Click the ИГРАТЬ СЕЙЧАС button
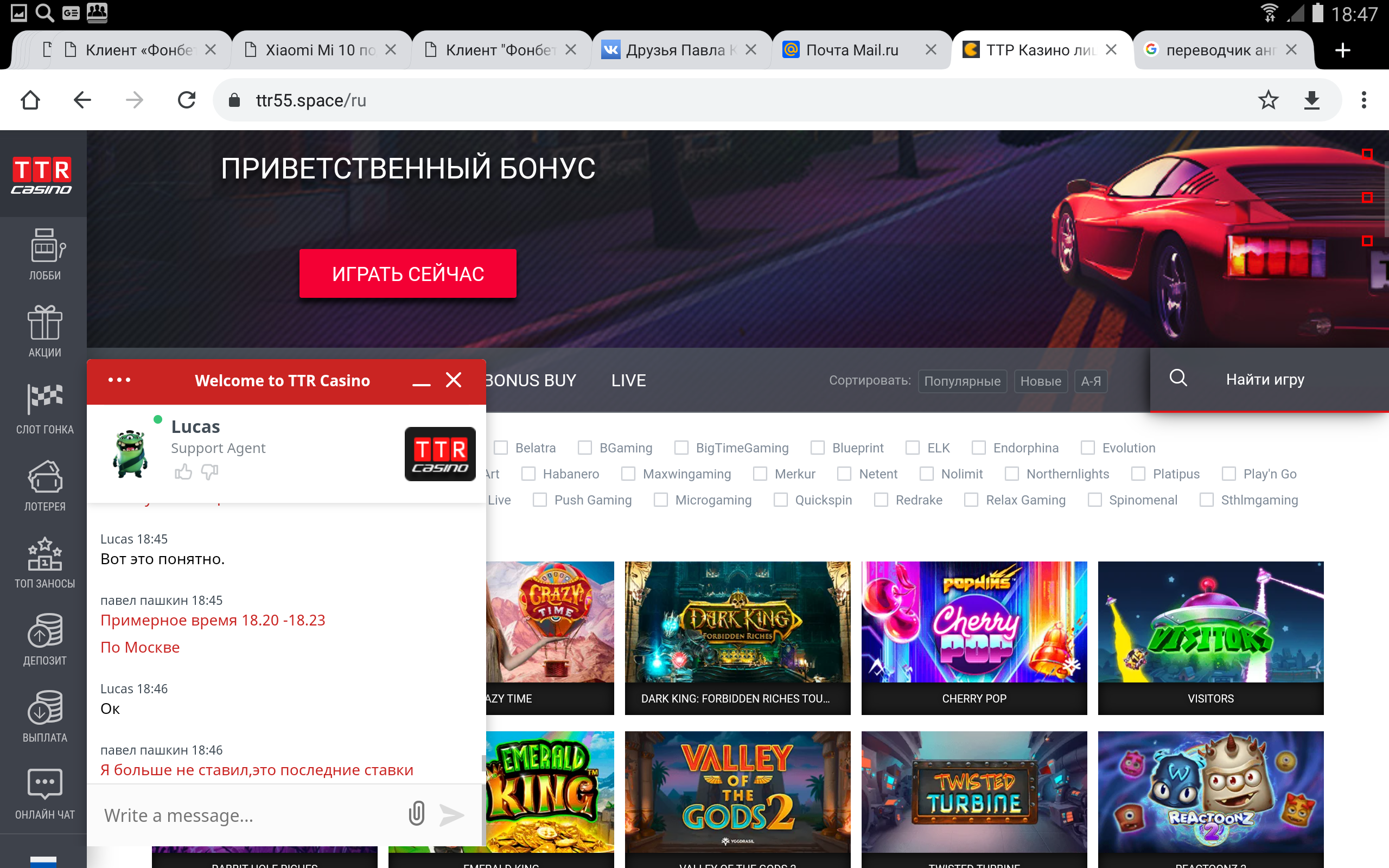The image size is (1389, 868). (x=407, y=274)
